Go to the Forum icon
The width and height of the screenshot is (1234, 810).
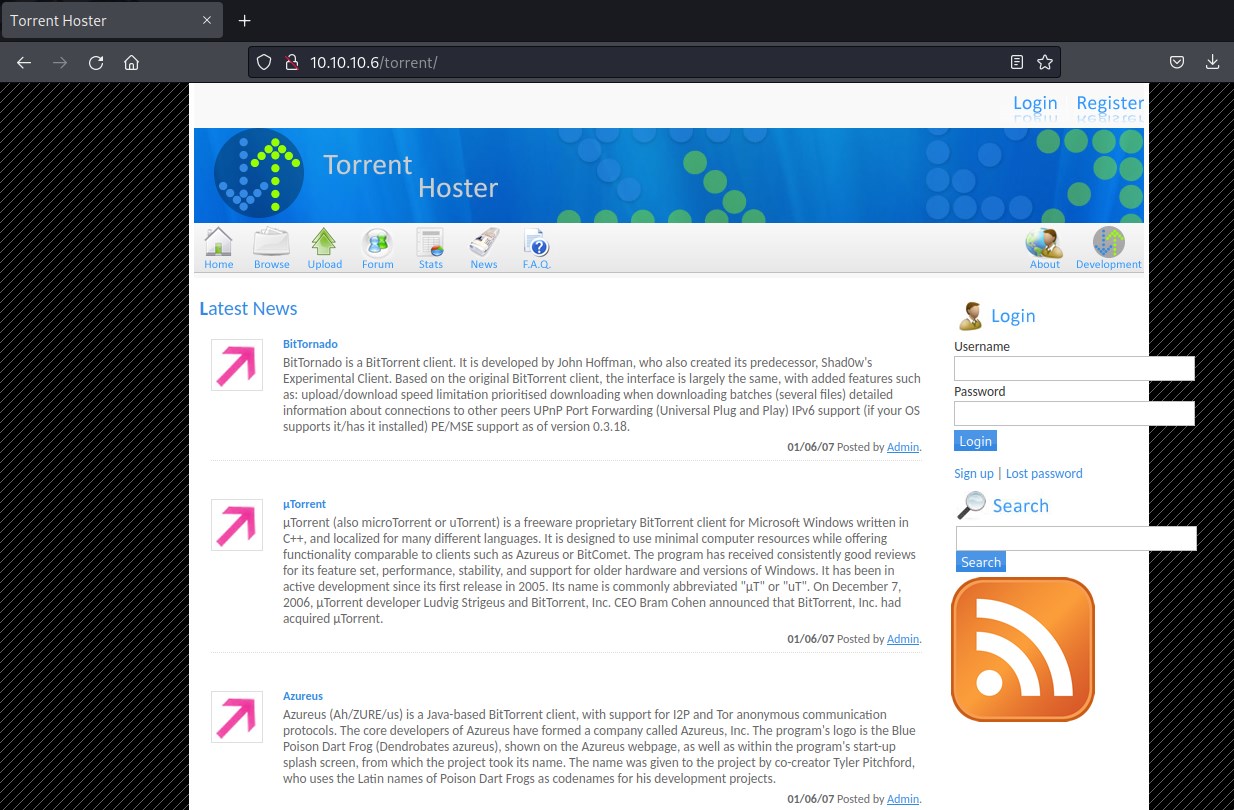point(377,247)
